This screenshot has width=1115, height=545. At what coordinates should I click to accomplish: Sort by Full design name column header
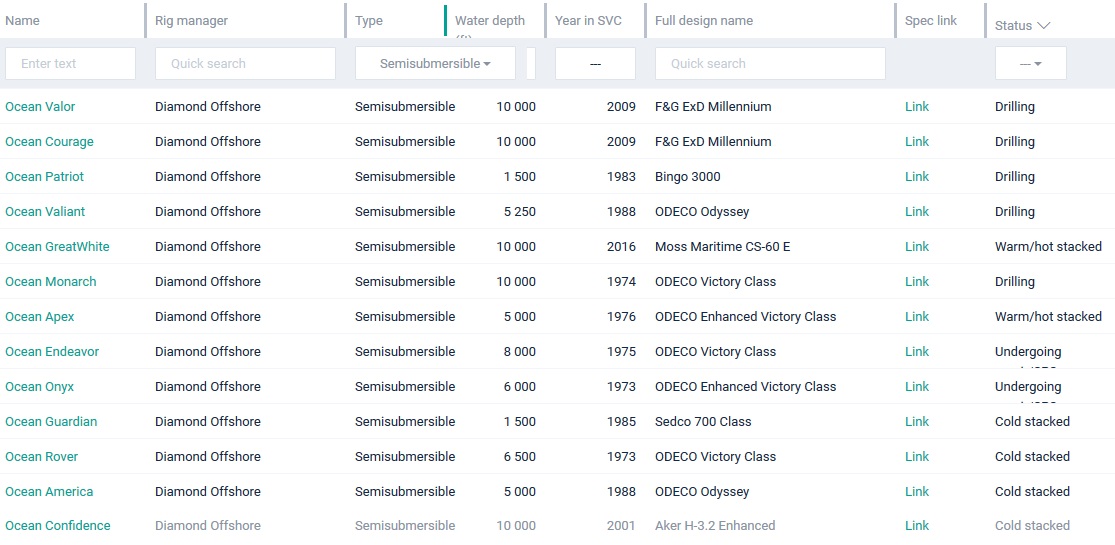click(x=703, y=21)
